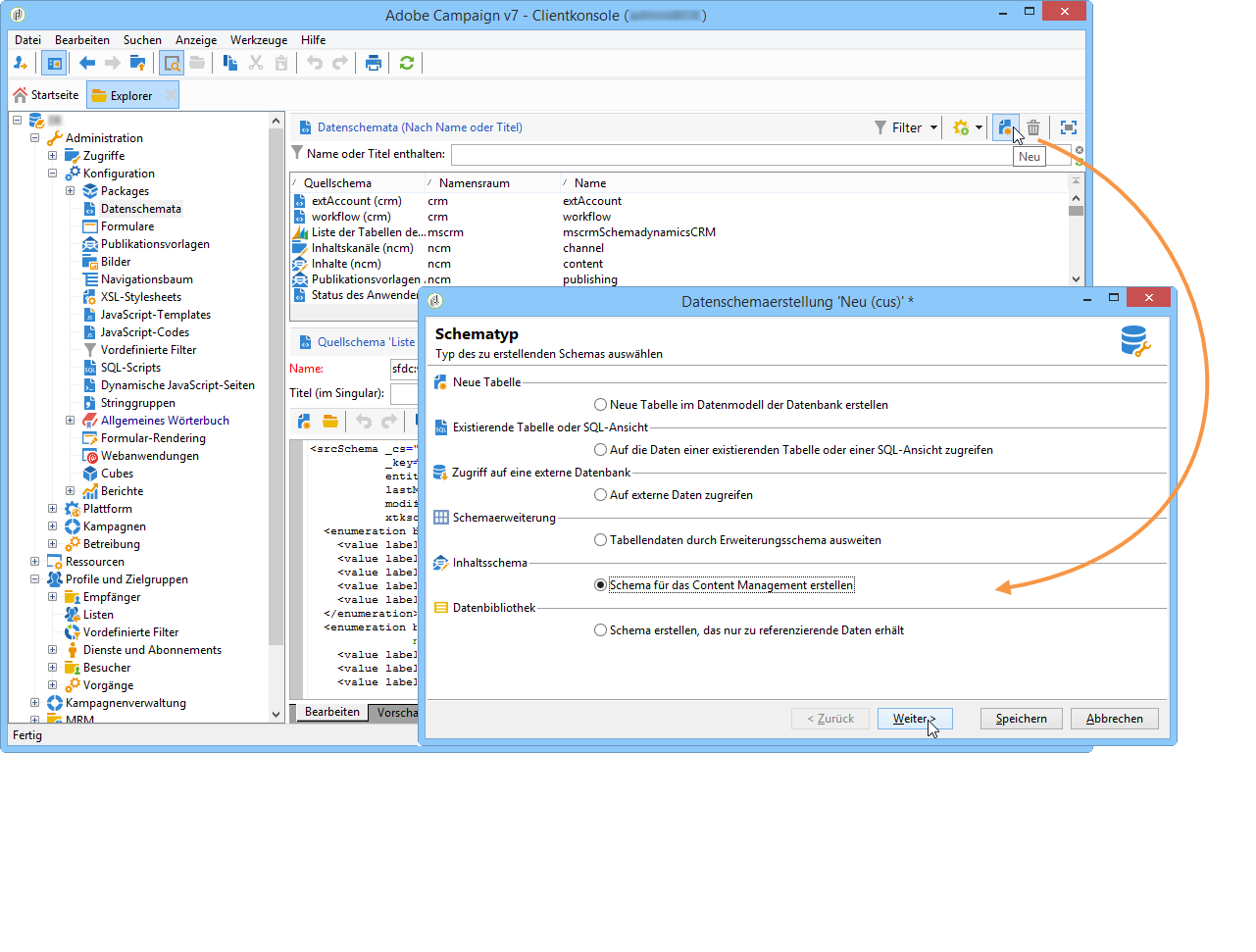1256x952 pixels.
Task: Switch to the Bearbeiten tab below the editor
Action: click(331, 712)
